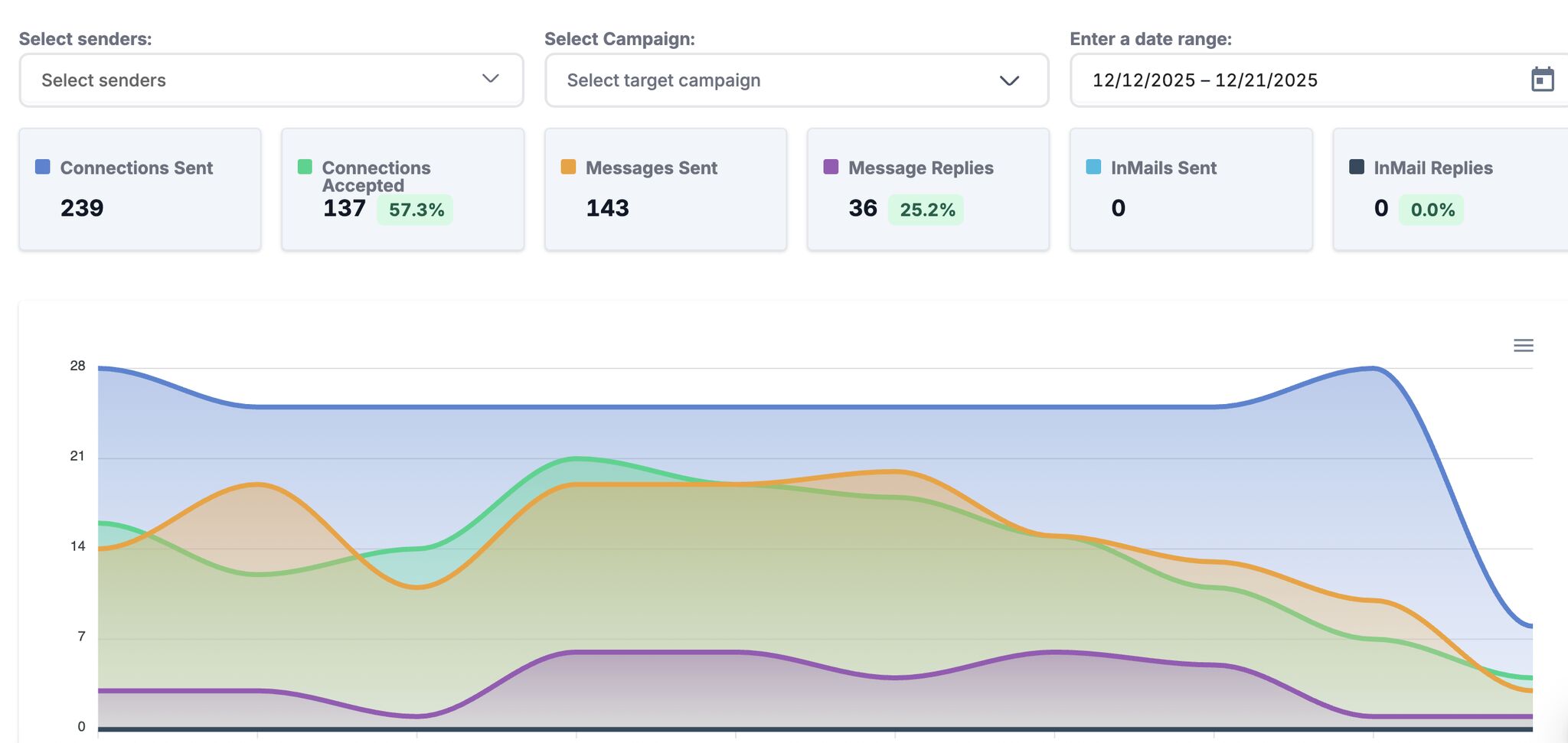Click the 0.0% InMail reply rate badge
This screenshot has height=743, width=1568.
1432,210
